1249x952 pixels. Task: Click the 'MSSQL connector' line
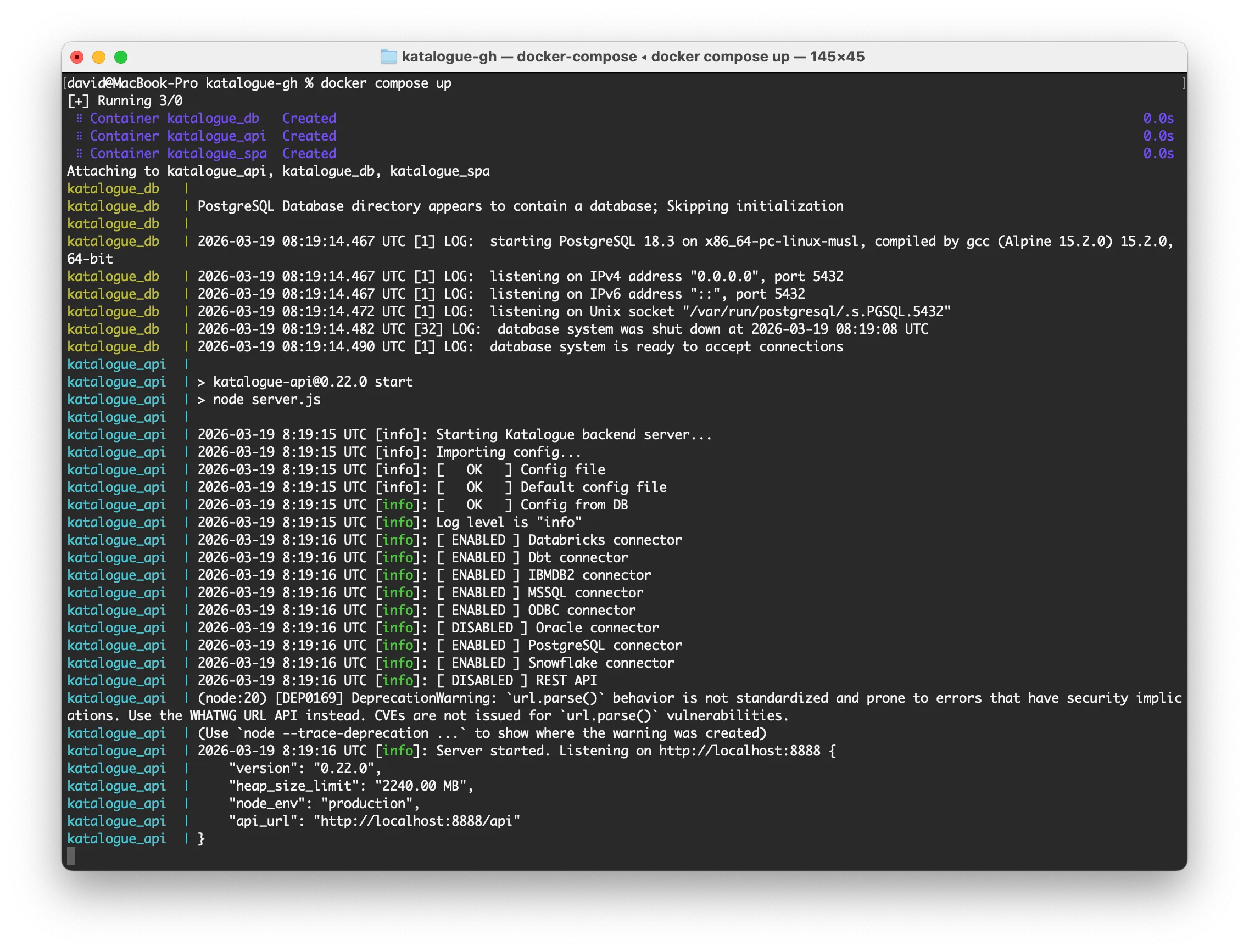pyautogui.click(x=355, y=593)
